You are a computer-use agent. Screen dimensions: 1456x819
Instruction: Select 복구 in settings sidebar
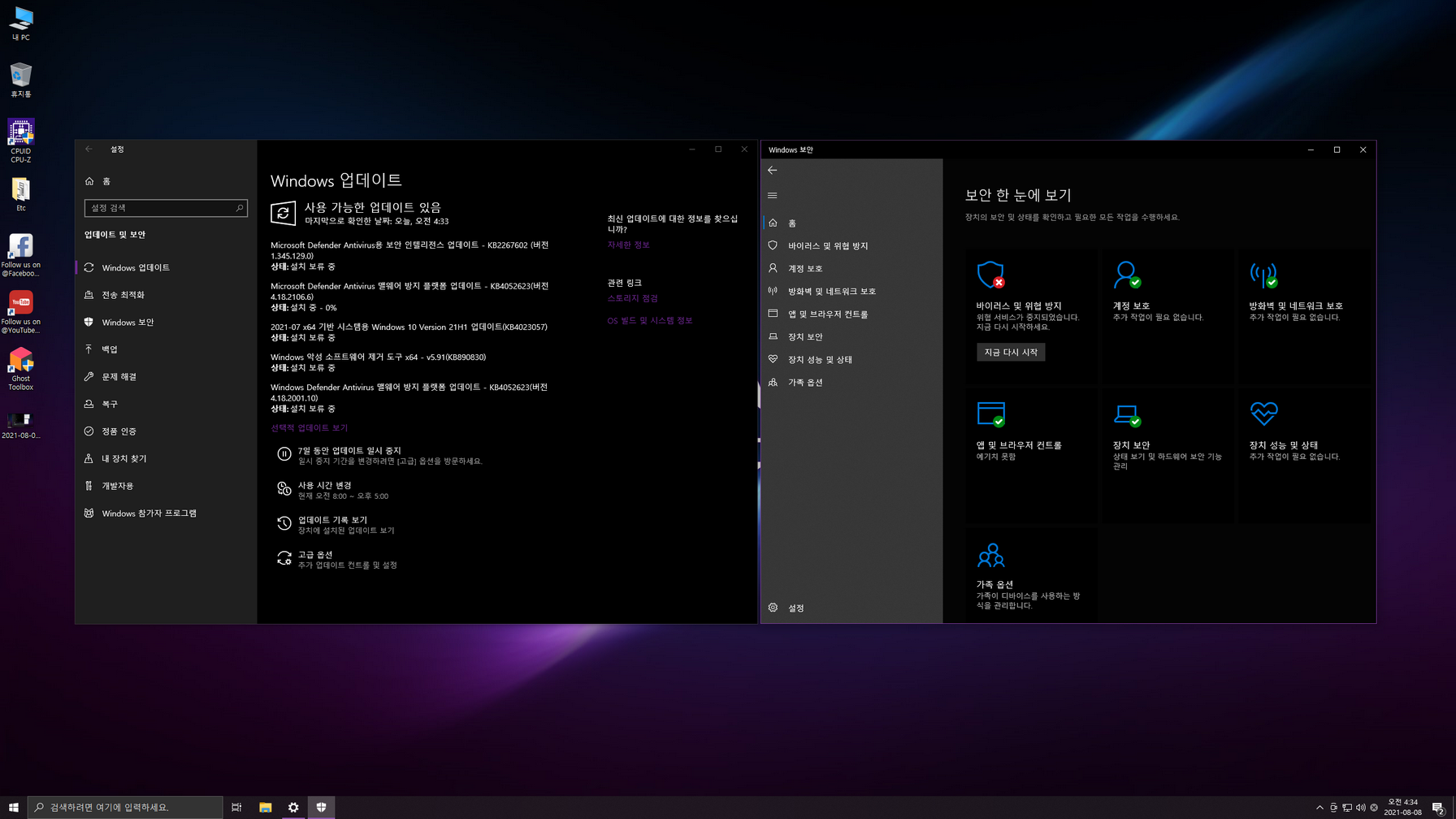click(166, 404)
